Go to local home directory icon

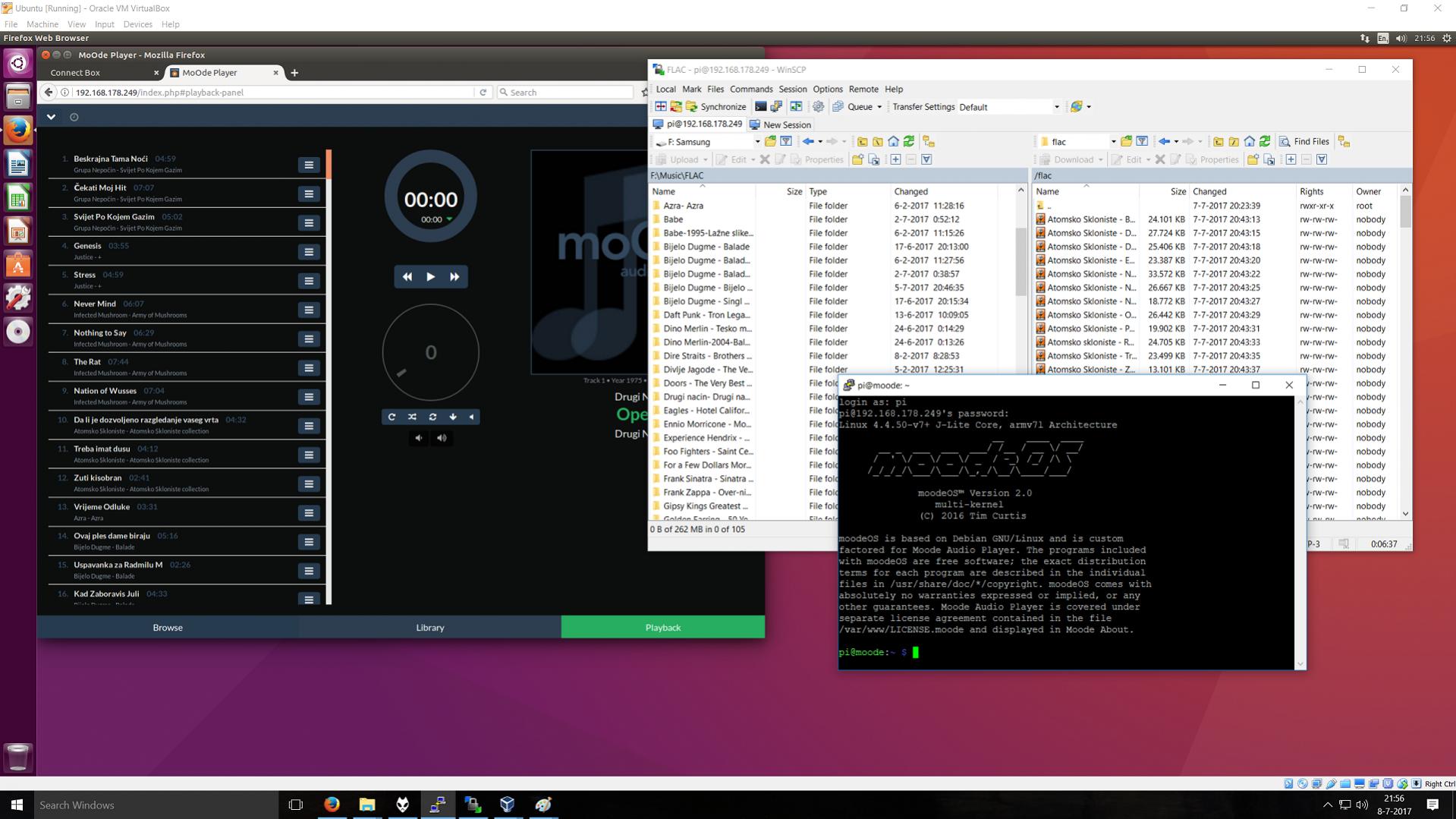893,142
